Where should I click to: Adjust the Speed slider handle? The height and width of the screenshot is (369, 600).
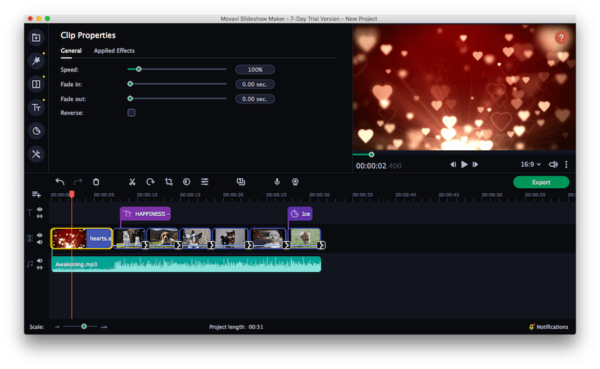(x=139, y=69)
